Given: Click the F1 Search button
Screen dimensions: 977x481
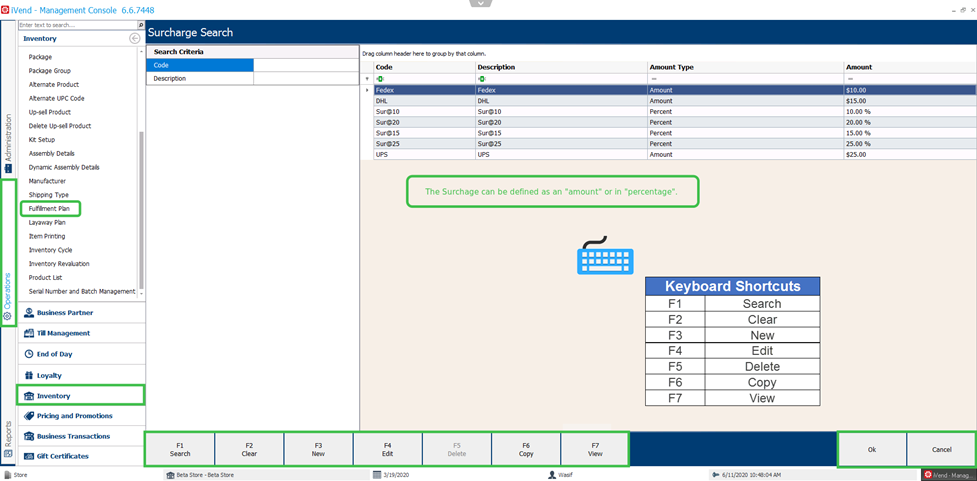Looking at the screenshot, I should (180, 449).
